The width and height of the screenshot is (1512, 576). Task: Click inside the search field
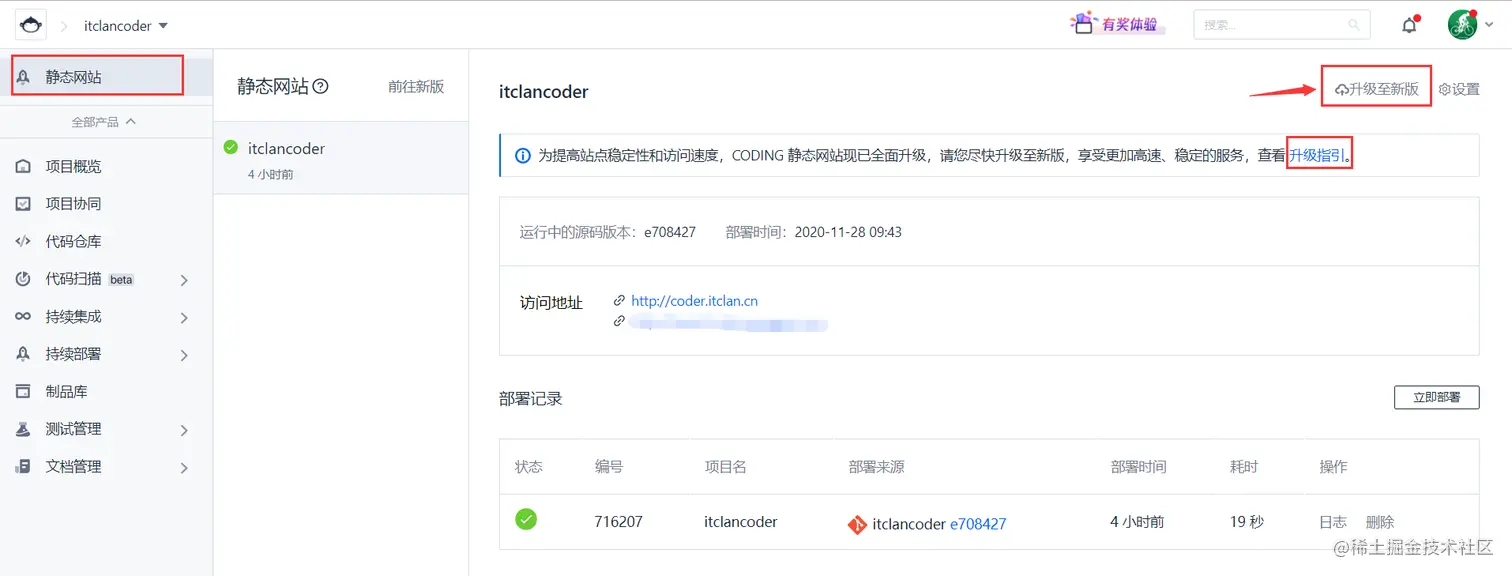click(x=1280, y=24)
